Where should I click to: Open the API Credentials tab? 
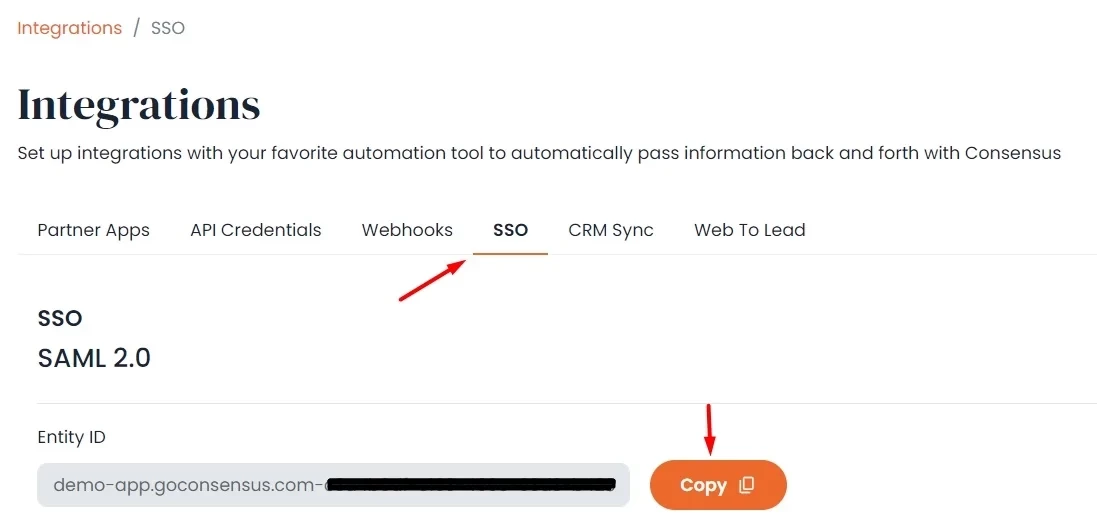point(255,230)
